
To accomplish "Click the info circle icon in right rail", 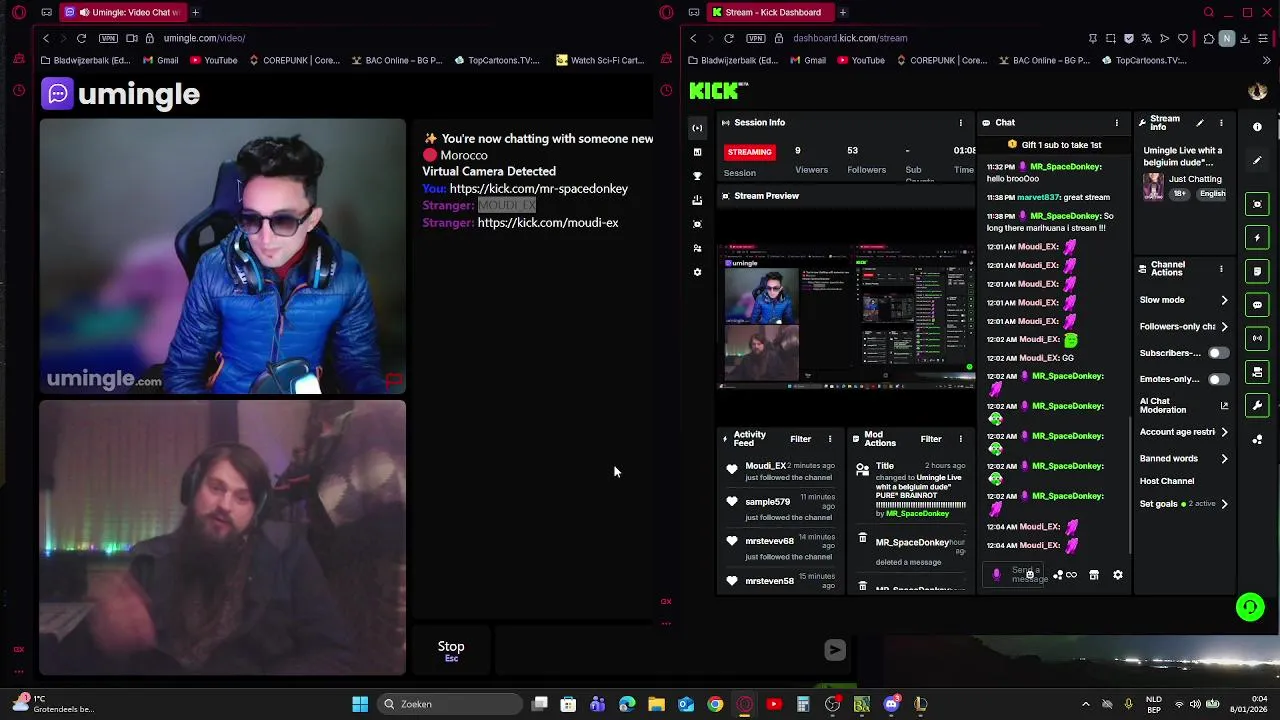I will pyautogui.click(x=1257, y=128).
